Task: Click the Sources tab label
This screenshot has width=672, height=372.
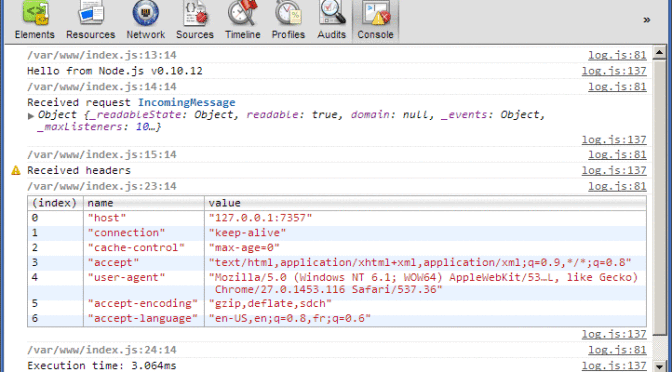Action: point(195,35)
